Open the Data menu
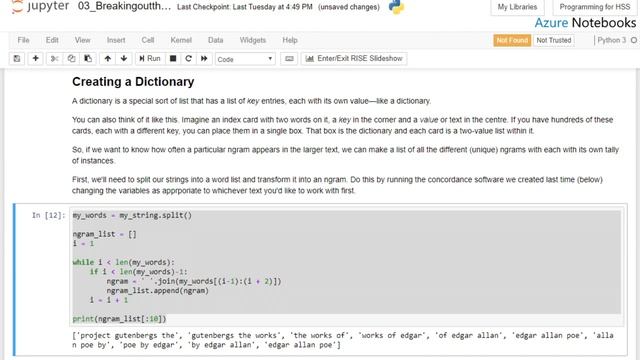This screenshot has height=360, width=640. (x=216, y=40)
